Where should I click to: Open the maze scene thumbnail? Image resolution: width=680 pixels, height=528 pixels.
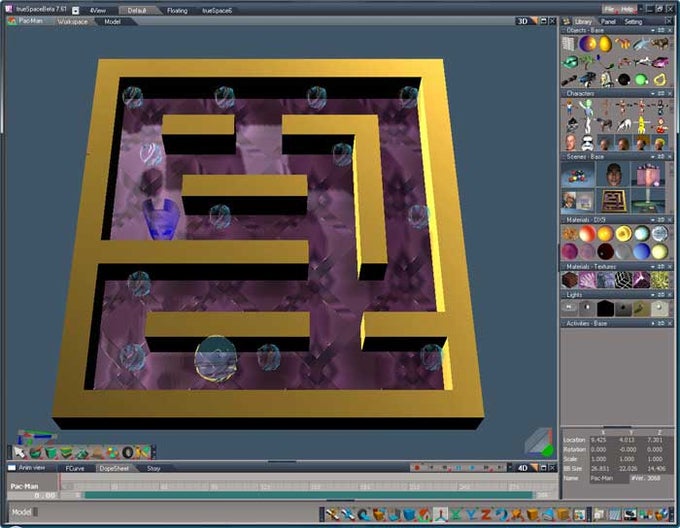click(x=614, y=201)
